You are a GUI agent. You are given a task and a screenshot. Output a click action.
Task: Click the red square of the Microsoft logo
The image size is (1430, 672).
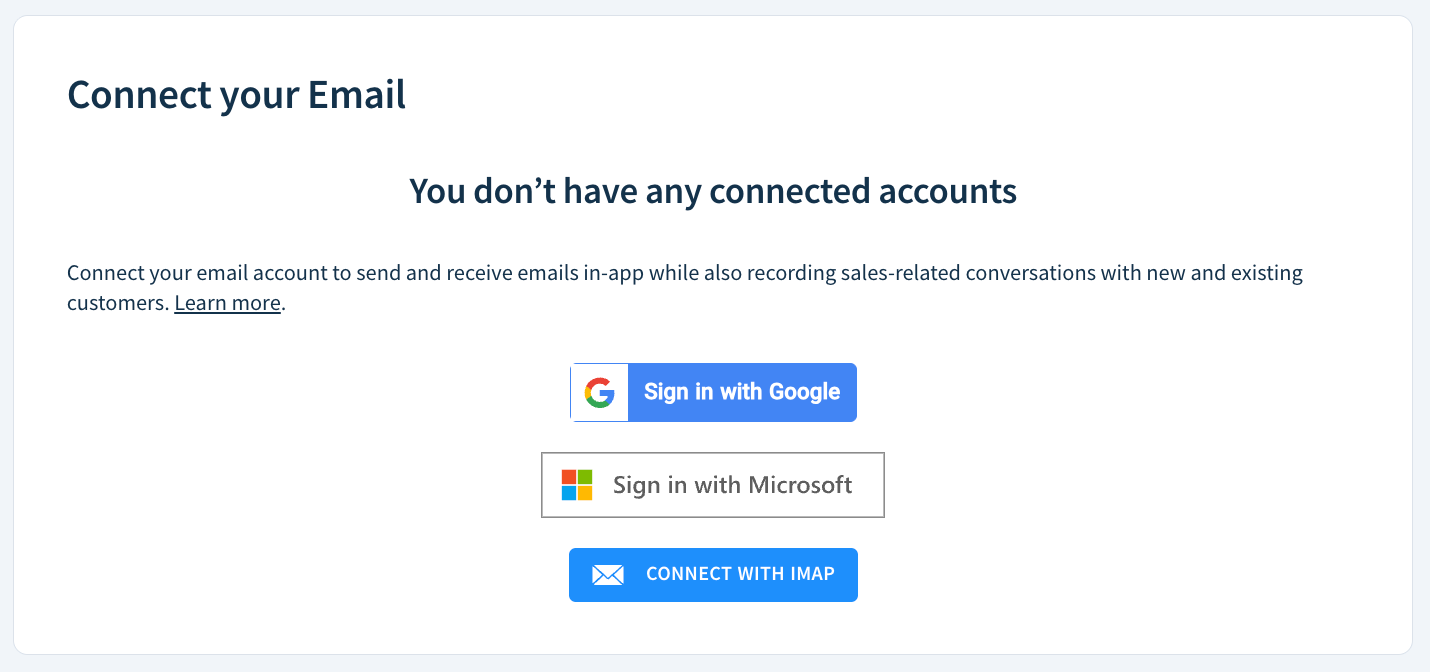point(569,477)
